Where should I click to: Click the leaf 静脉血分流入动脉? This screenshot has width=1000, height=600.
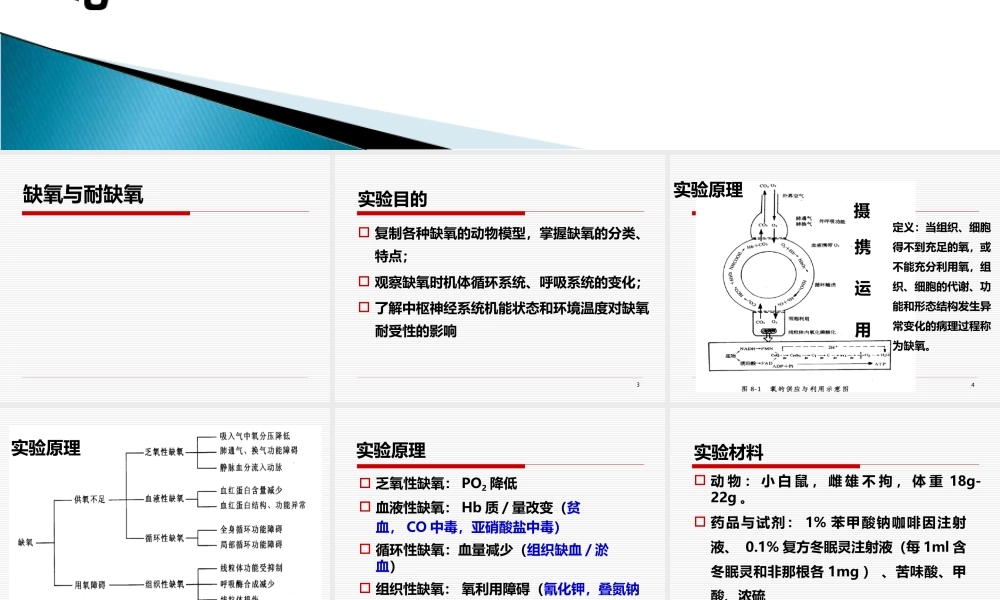pyautogui.click(x=251, y=467)
